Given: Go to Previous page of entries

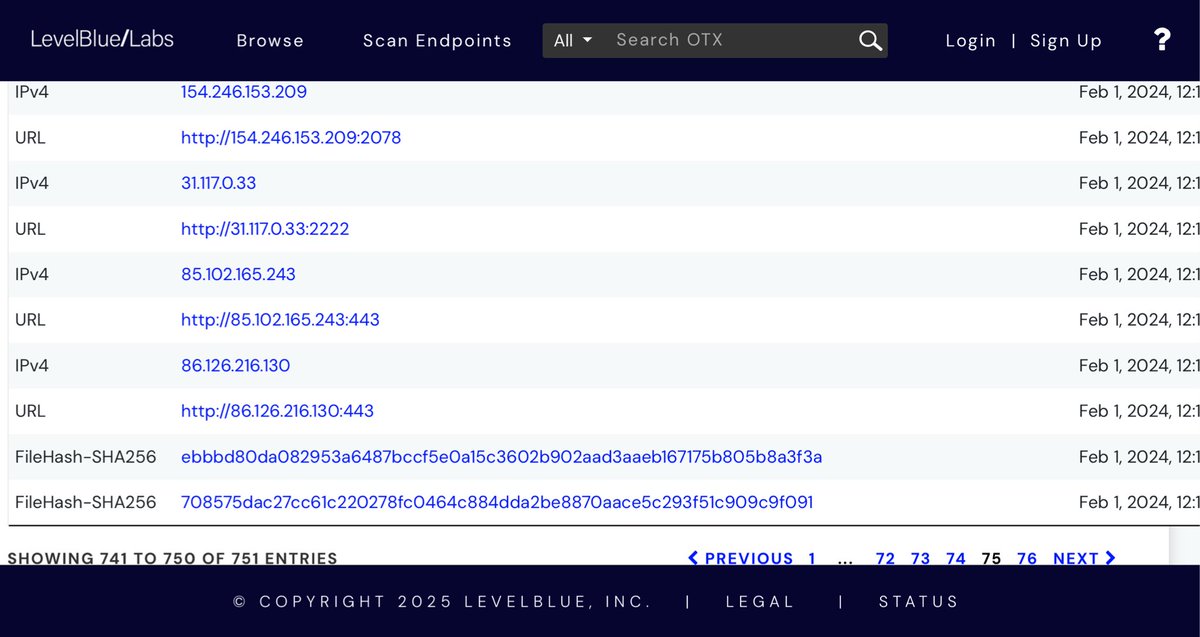Looking at the screenshot, I should 741,558.
